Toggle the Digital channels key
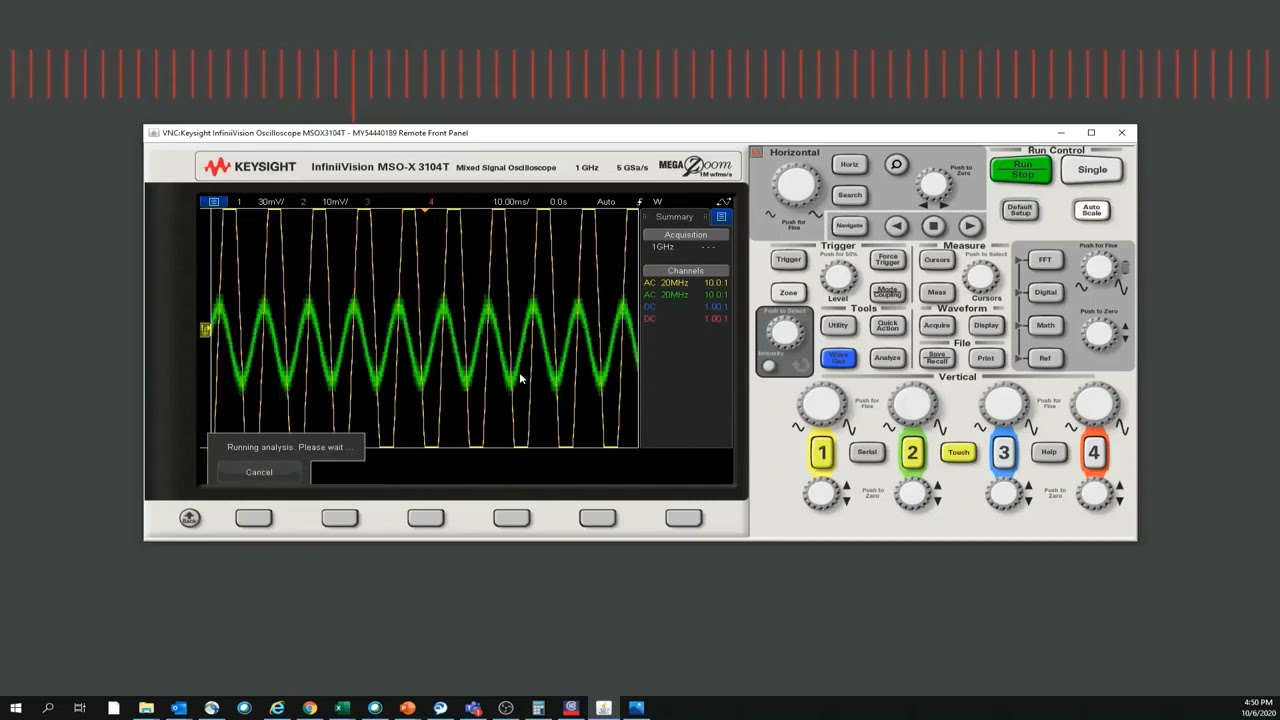Screen dimensions: 1280x720 click(1045, 292)
